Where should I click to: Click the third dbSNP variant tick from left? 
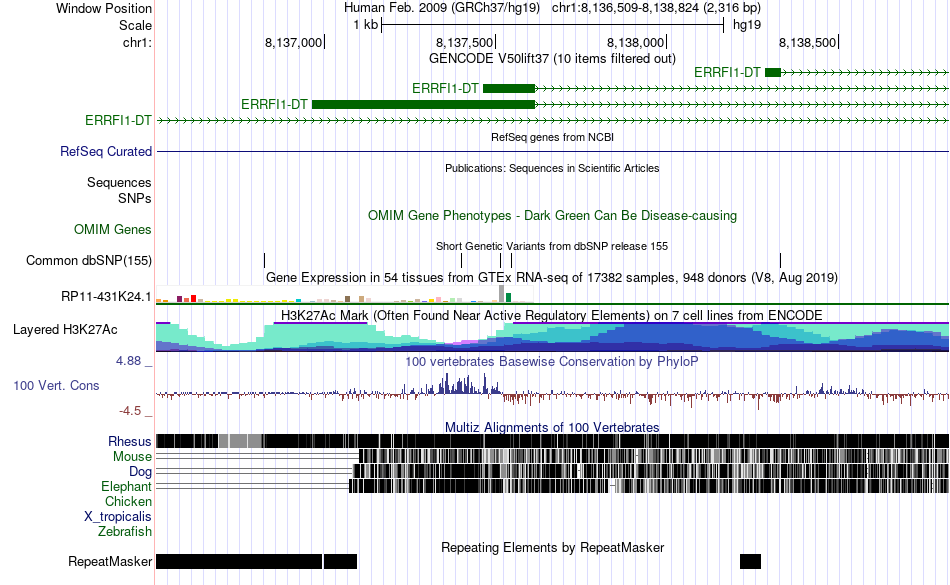[500, 260]
